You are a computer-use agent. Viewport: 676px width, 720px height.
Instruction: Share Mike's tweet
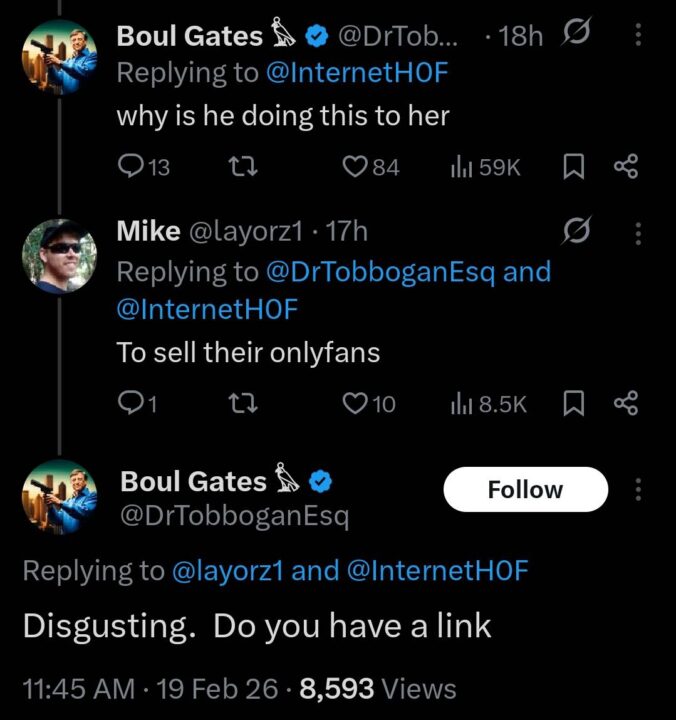(625, 403)
